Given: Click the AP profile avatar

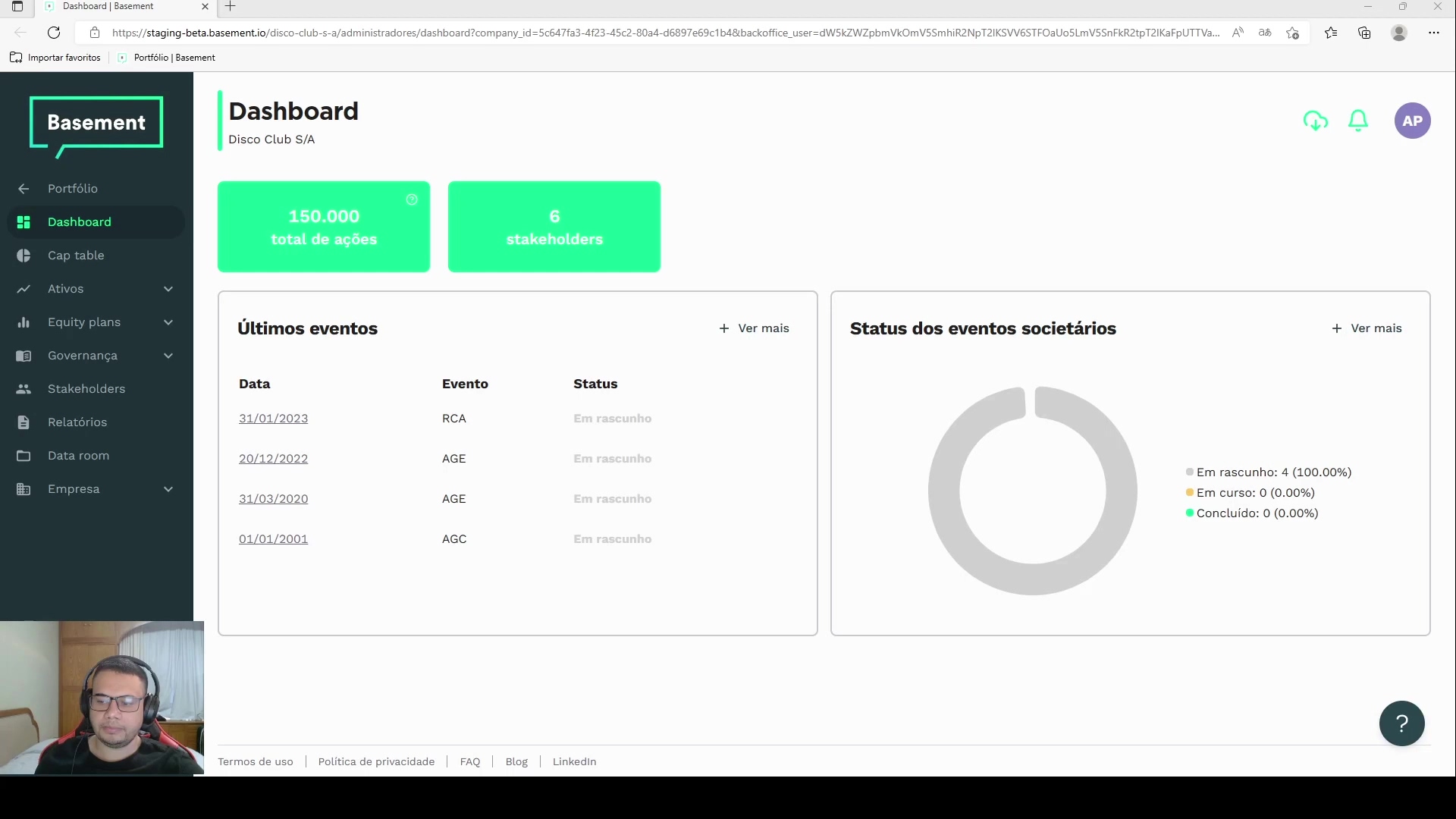Looking at the screenshot, I should [x=1413, y=121].
